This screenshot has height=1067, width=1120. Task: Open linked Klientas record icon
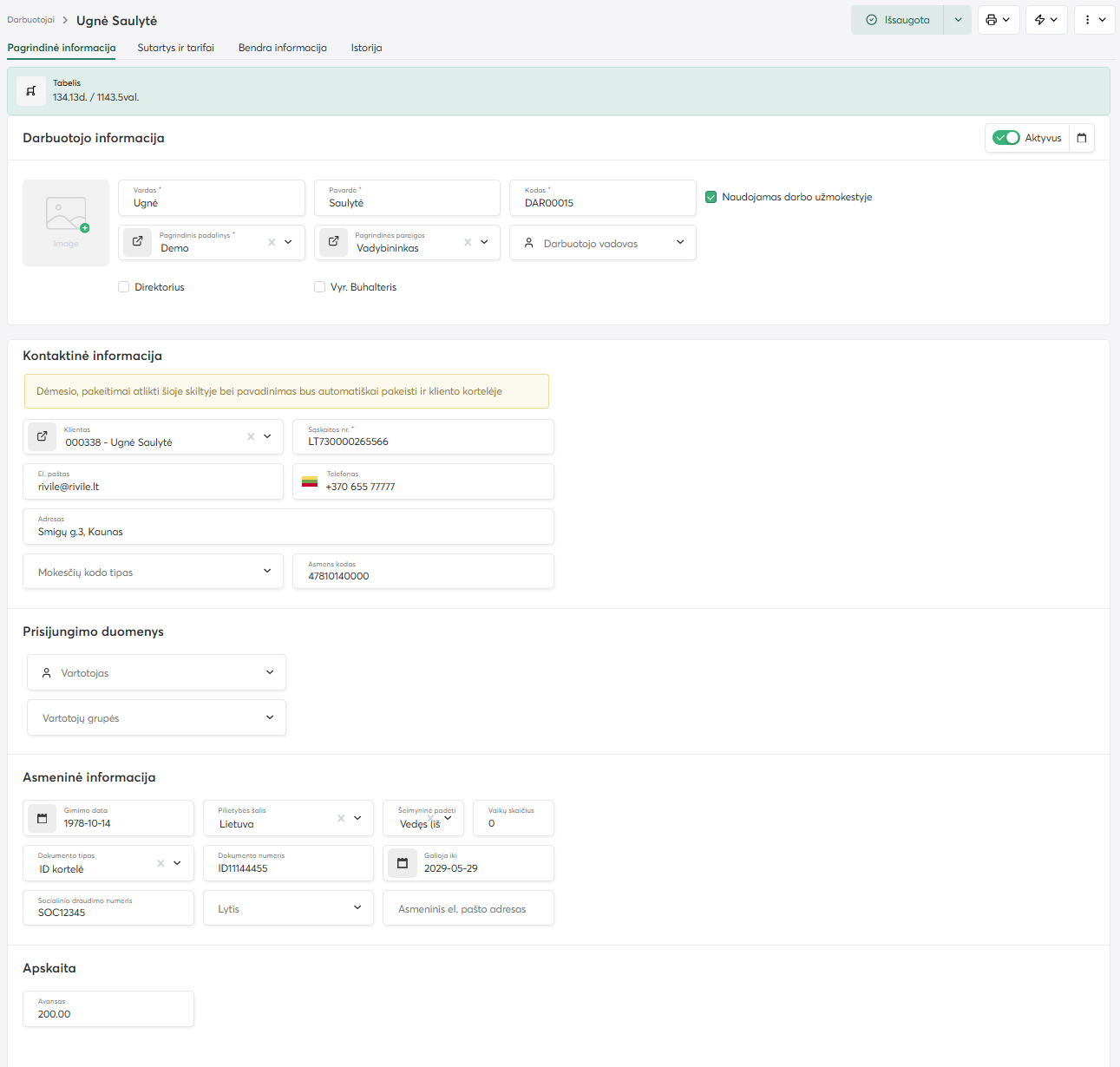tap(42, 436)
